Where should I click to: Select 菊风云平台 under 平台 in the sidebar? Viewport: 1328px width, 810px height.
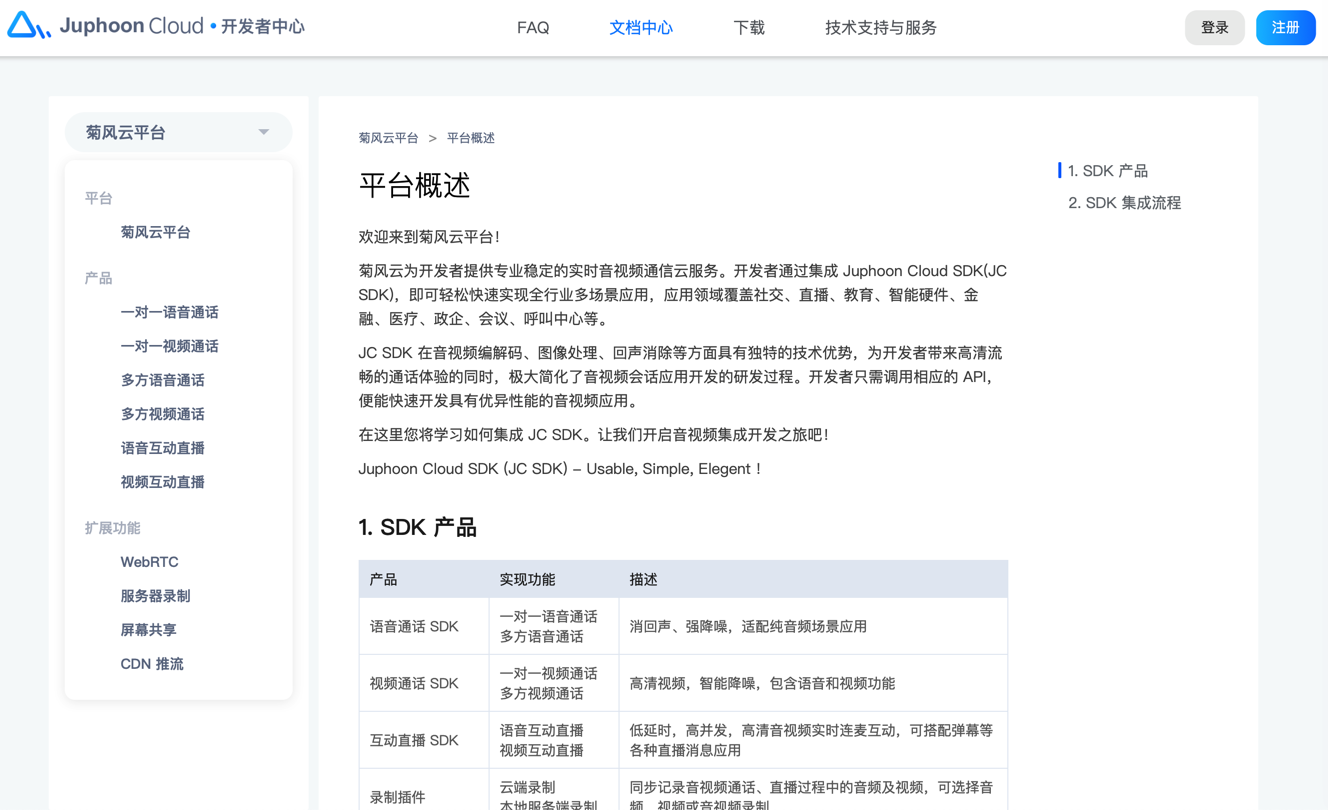pos(156,232)
